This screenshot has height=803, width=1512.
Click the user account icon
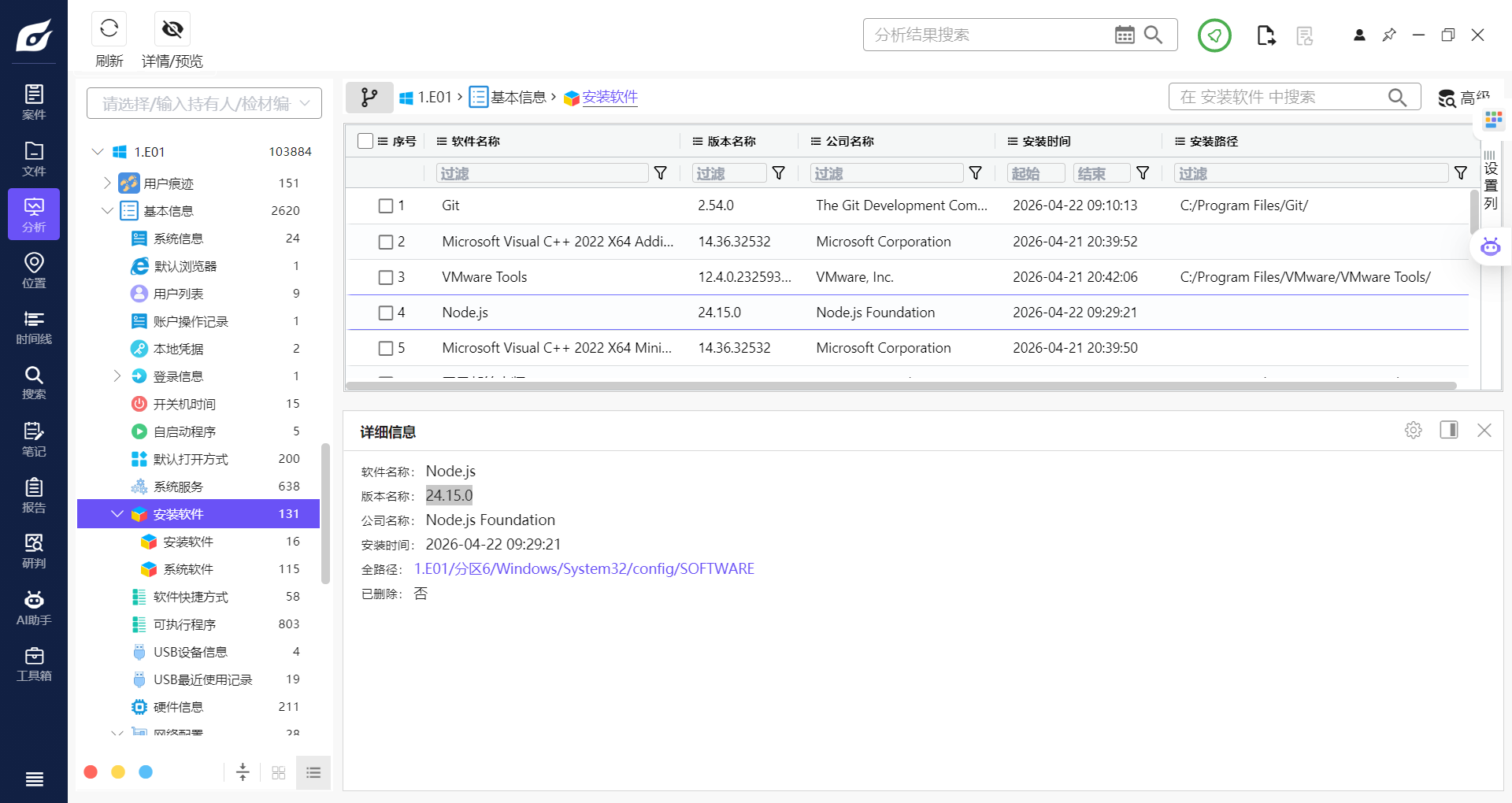pyautogui.click(x=1359, y=35)
